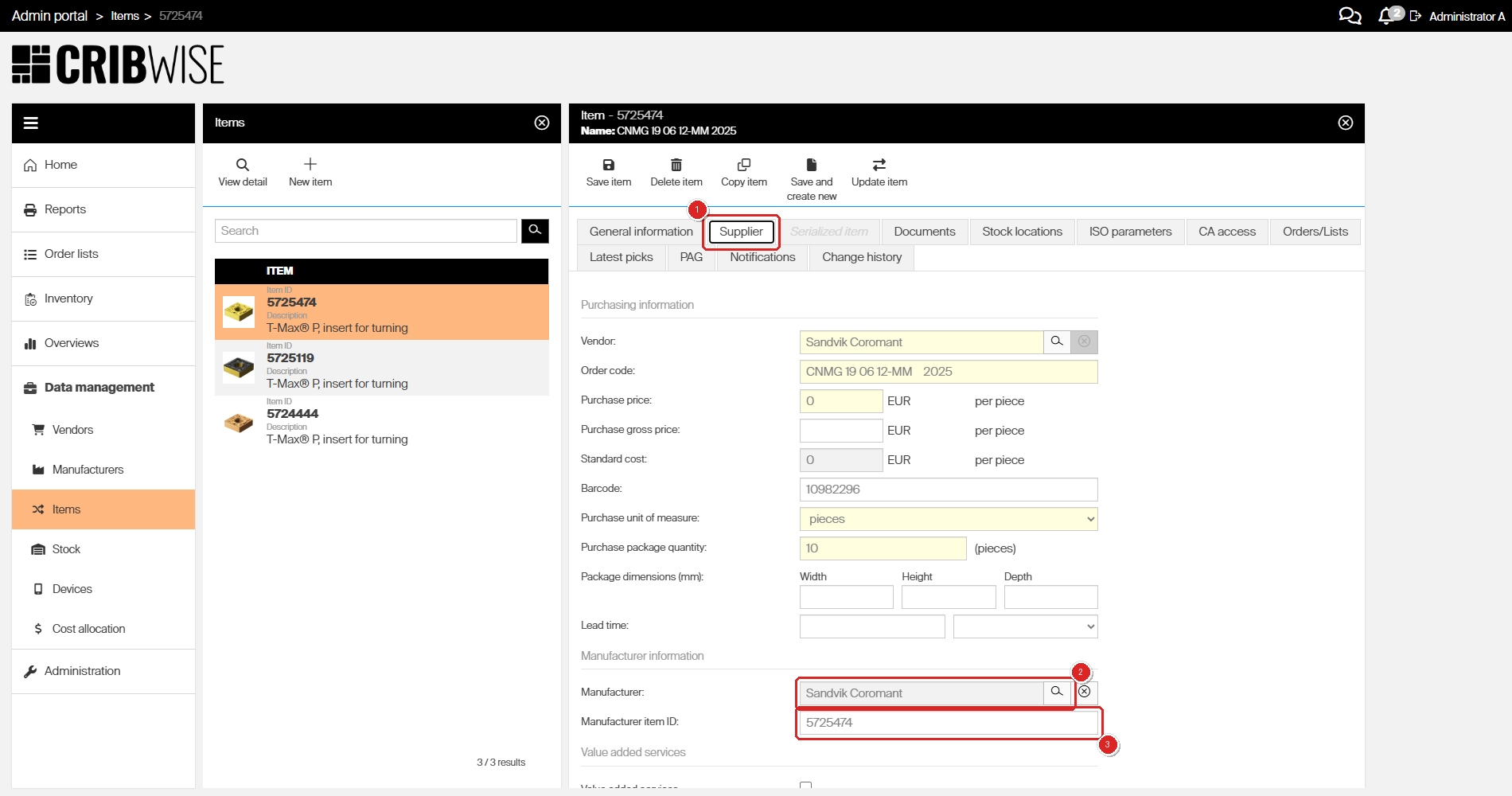Click the logout icon beside Administrator A
This screenshot has width=1512, height=796.
[1416, 16]
